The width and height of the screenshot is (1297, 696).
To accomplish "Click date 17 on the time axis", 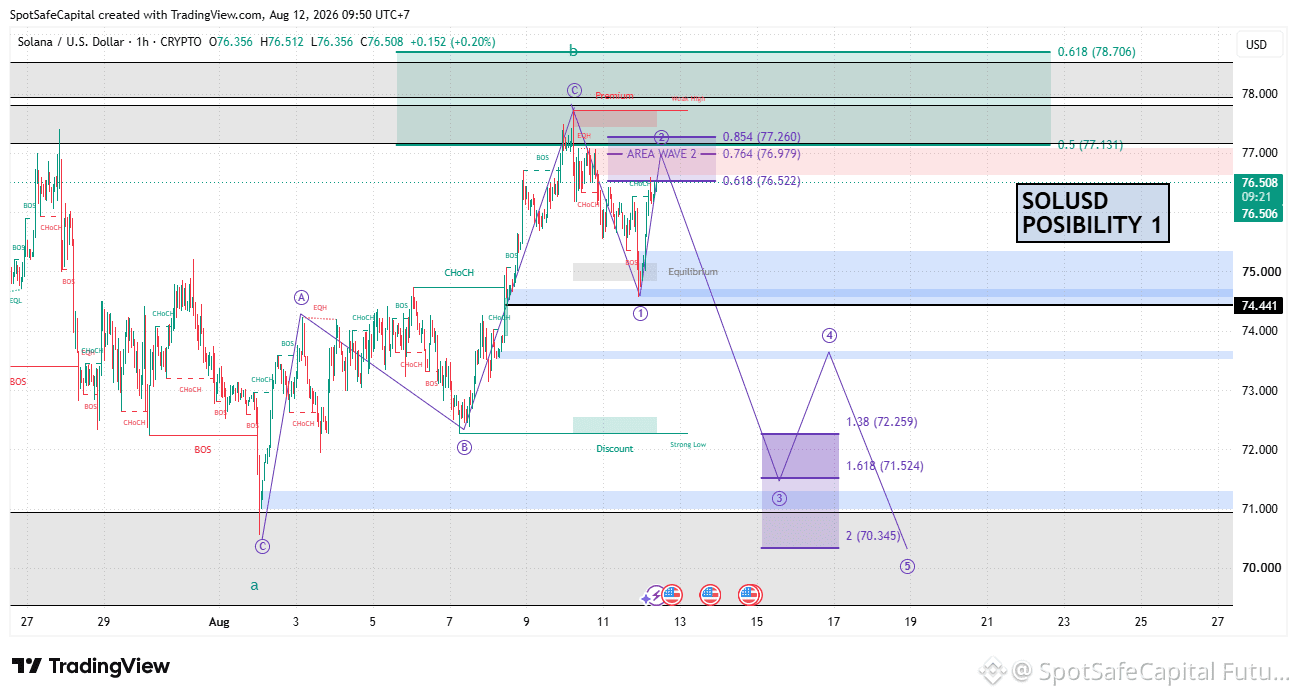I will click(x=833, y=621).
